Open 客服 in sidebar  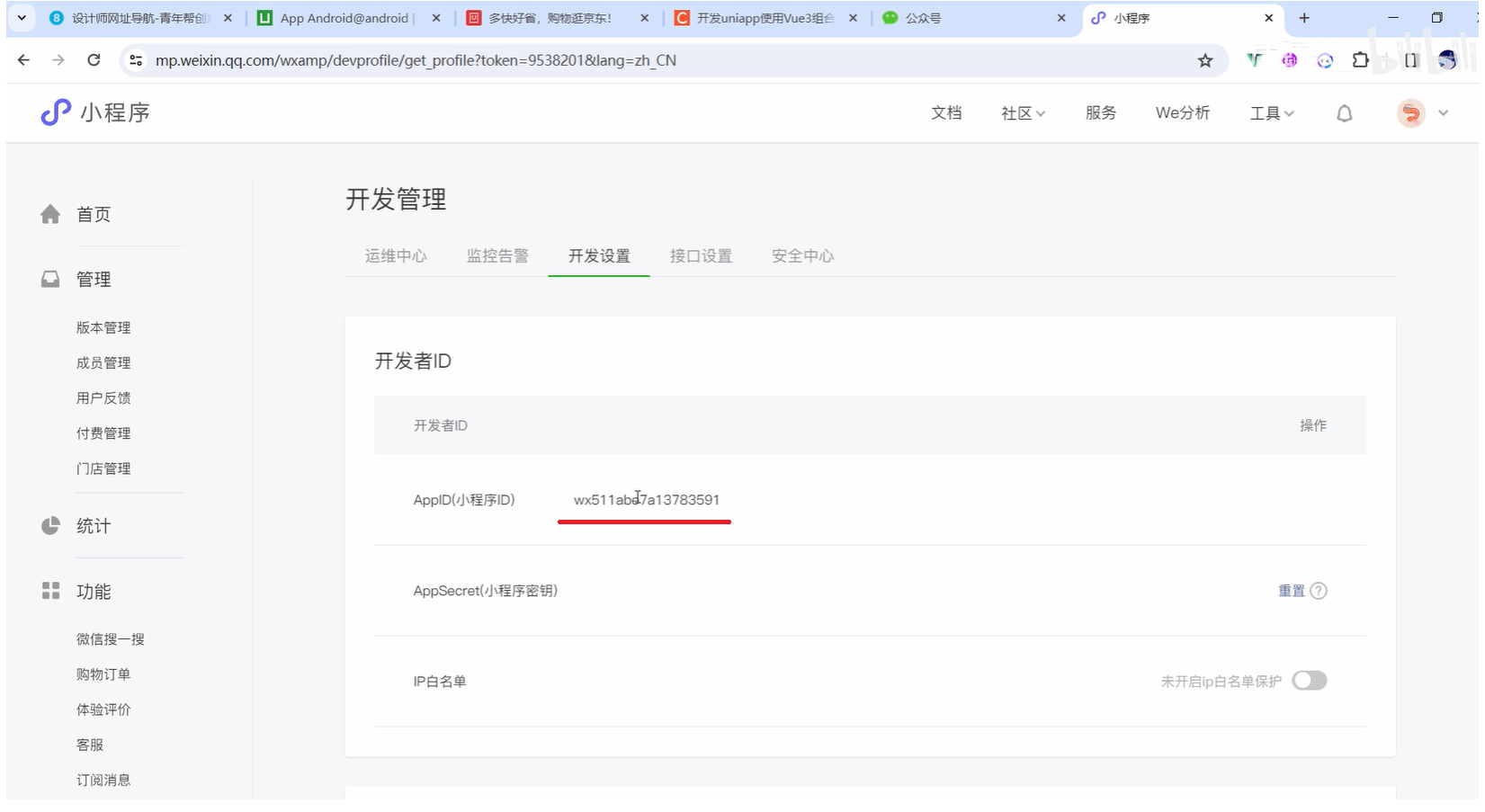pos(90,745)
